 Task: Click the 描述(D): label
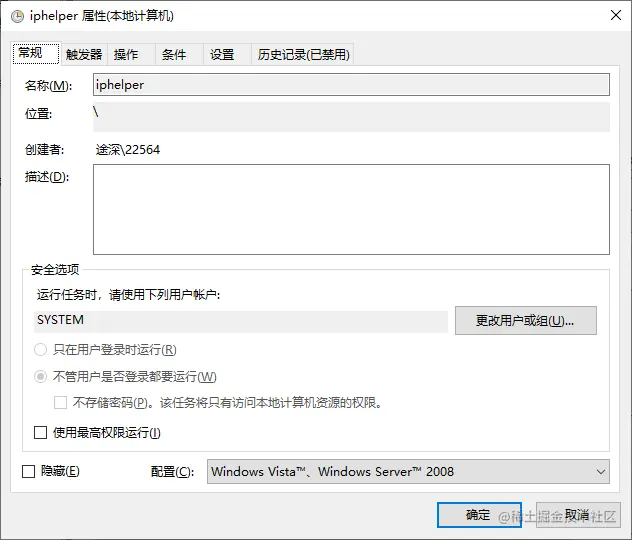(47, 177)
